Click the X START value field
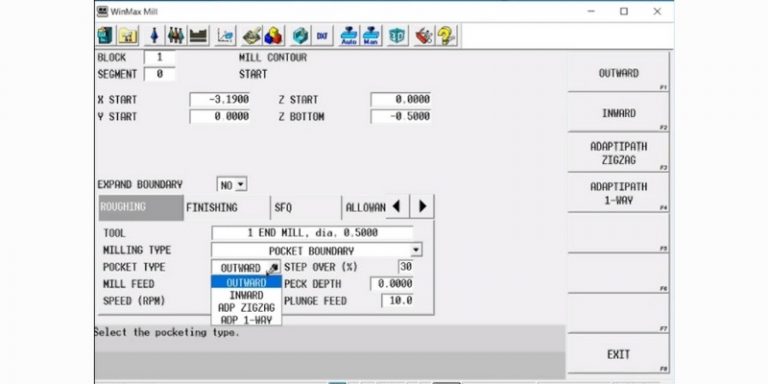 (219, 99)
